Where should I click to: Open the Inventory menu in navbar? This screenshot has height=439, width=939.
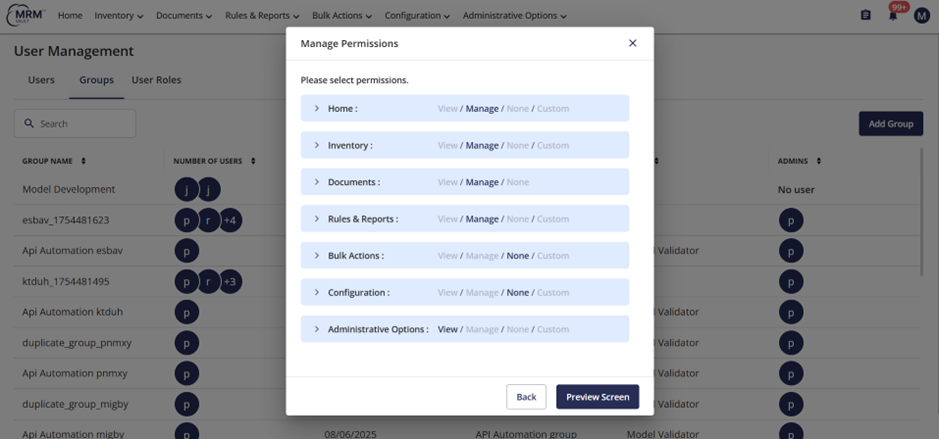(119, 16)
